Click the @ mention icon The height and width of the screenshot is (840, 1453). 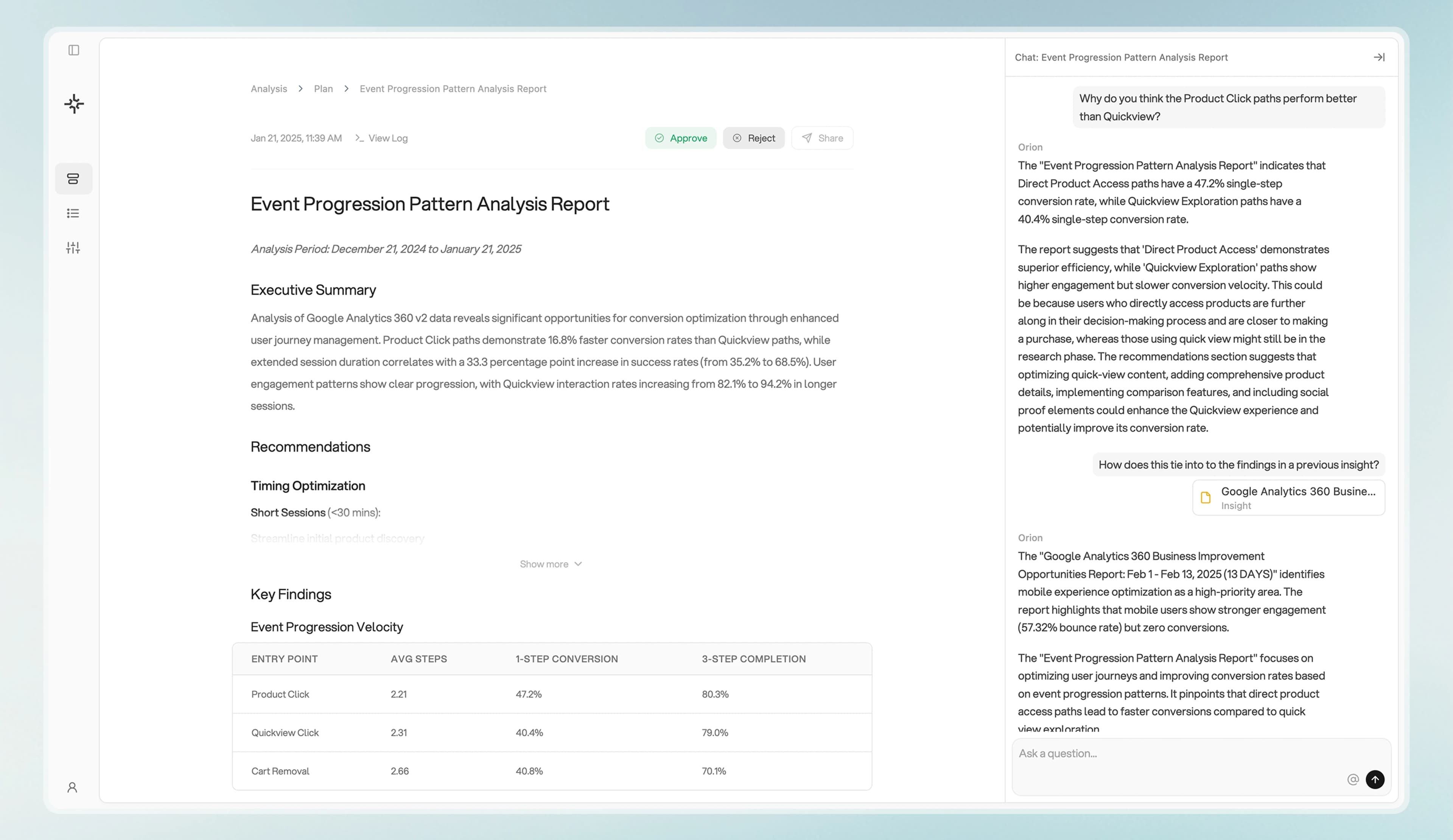click(1353, 779)
